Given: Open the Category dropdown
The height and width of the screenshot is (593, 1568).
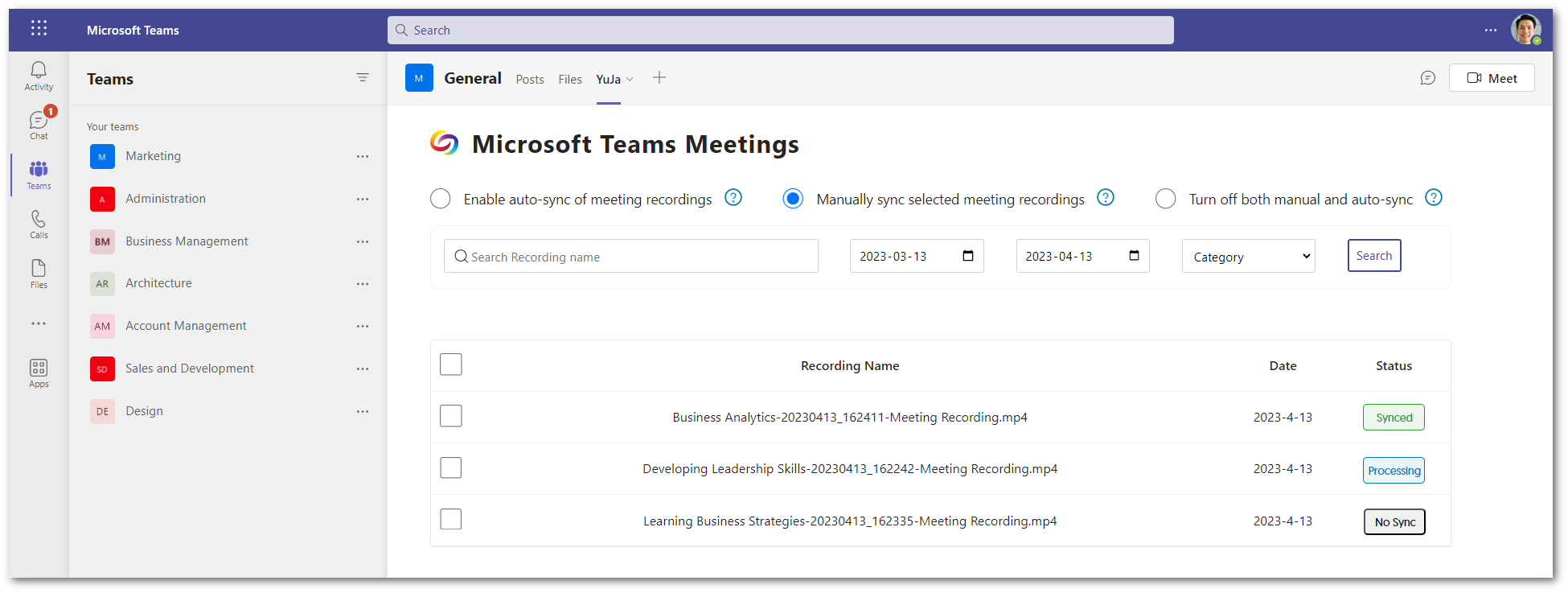Looking at the screenshot, I should point(1249,257).
